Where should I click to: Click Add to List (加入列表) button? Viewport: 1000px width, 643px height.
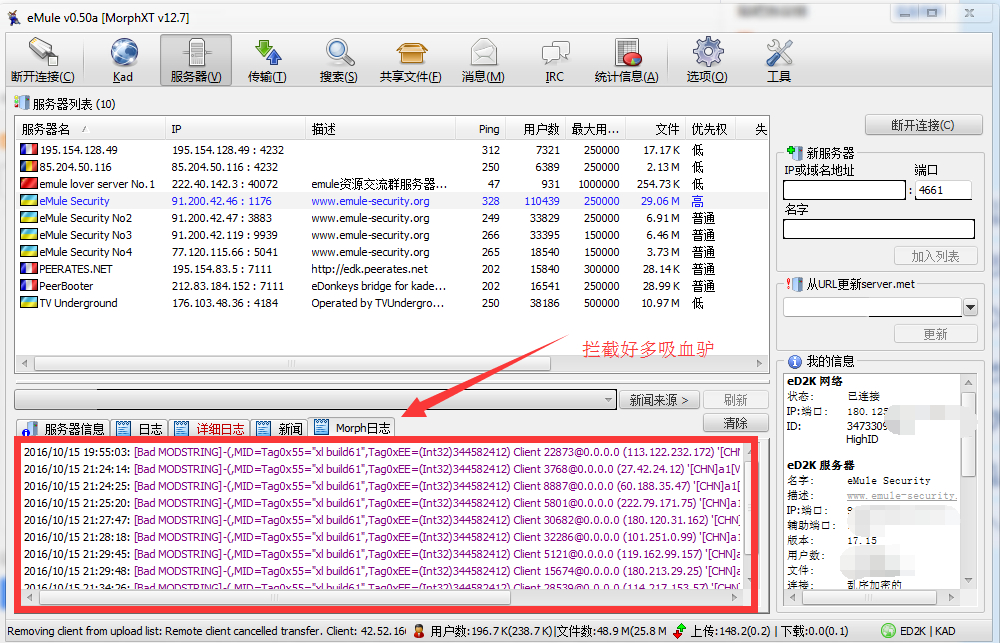click(935, 256)
